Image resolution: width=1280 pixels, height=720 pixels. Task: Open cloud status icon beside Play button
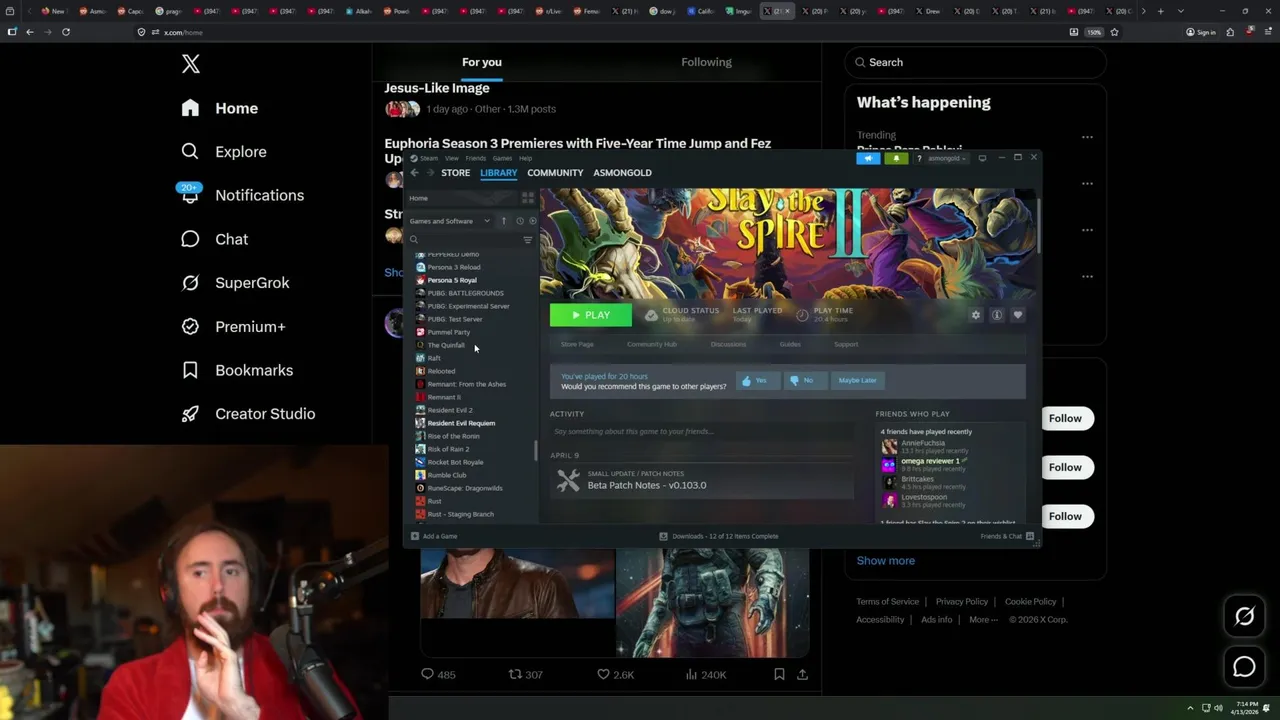(x=651, y=315)
